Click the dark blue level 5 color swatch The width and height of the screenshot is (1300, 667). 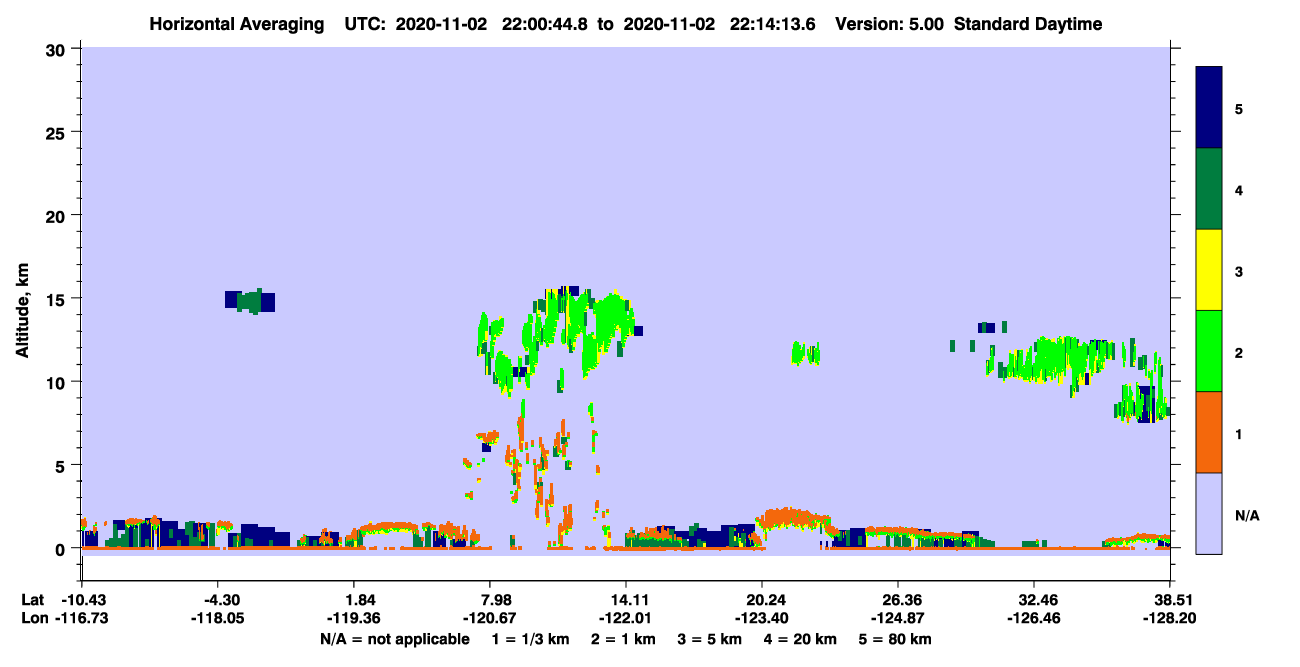point(1209,107)
